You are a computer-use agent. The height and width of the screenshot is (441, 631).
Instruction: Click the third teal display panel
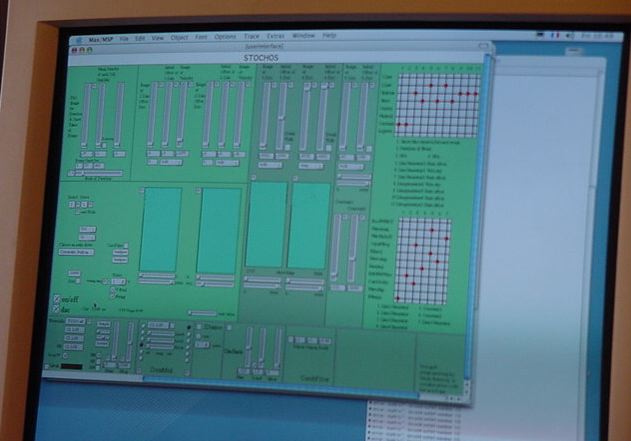(x=266, y=224)
